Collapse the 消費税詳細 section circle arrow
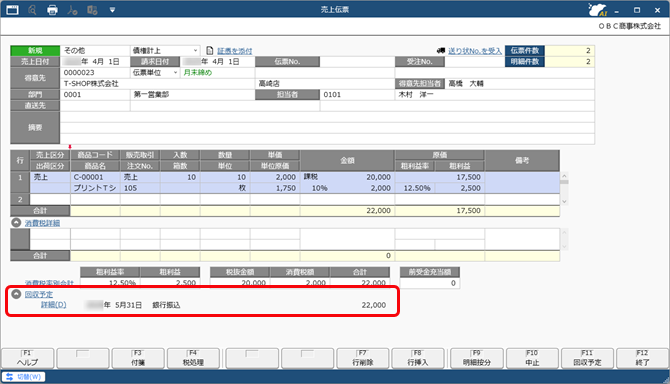This screenshot has width=670, height=384. coord(16,223)
